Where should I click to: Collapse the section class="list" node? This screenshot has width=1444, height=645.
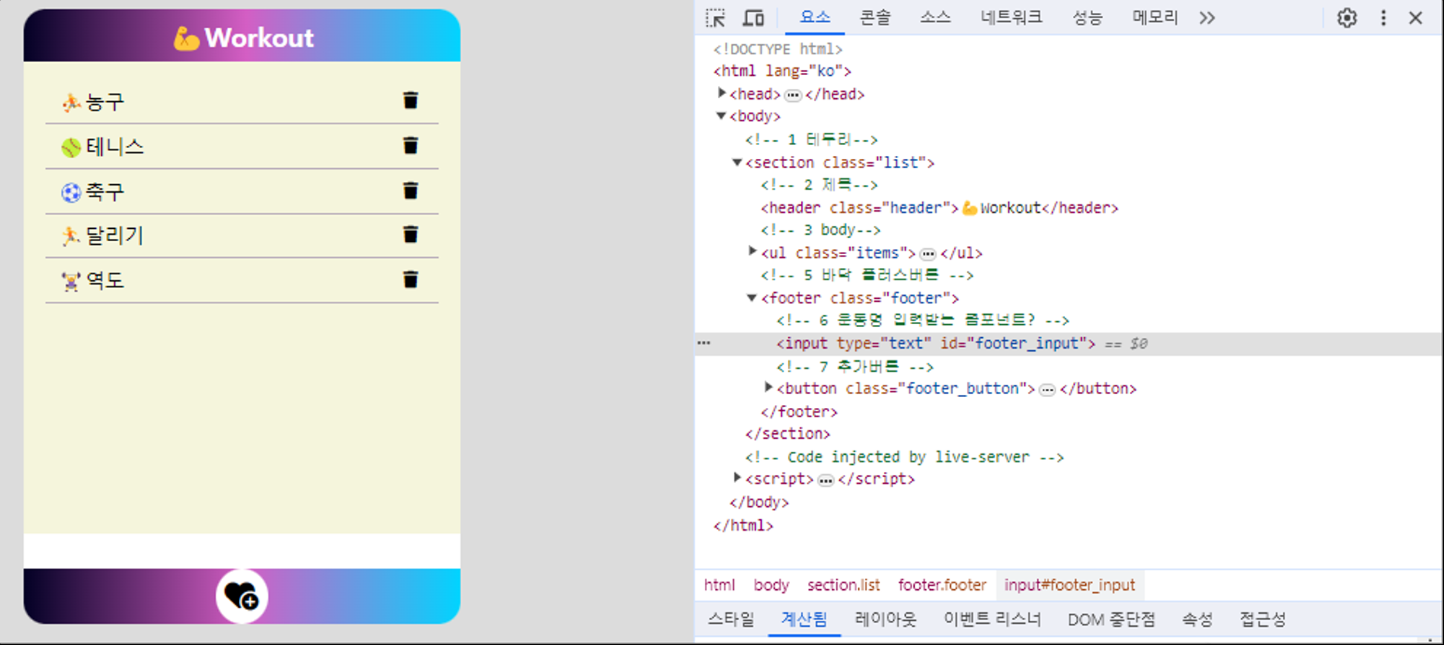pyautogui.click(x=737, y=162)
